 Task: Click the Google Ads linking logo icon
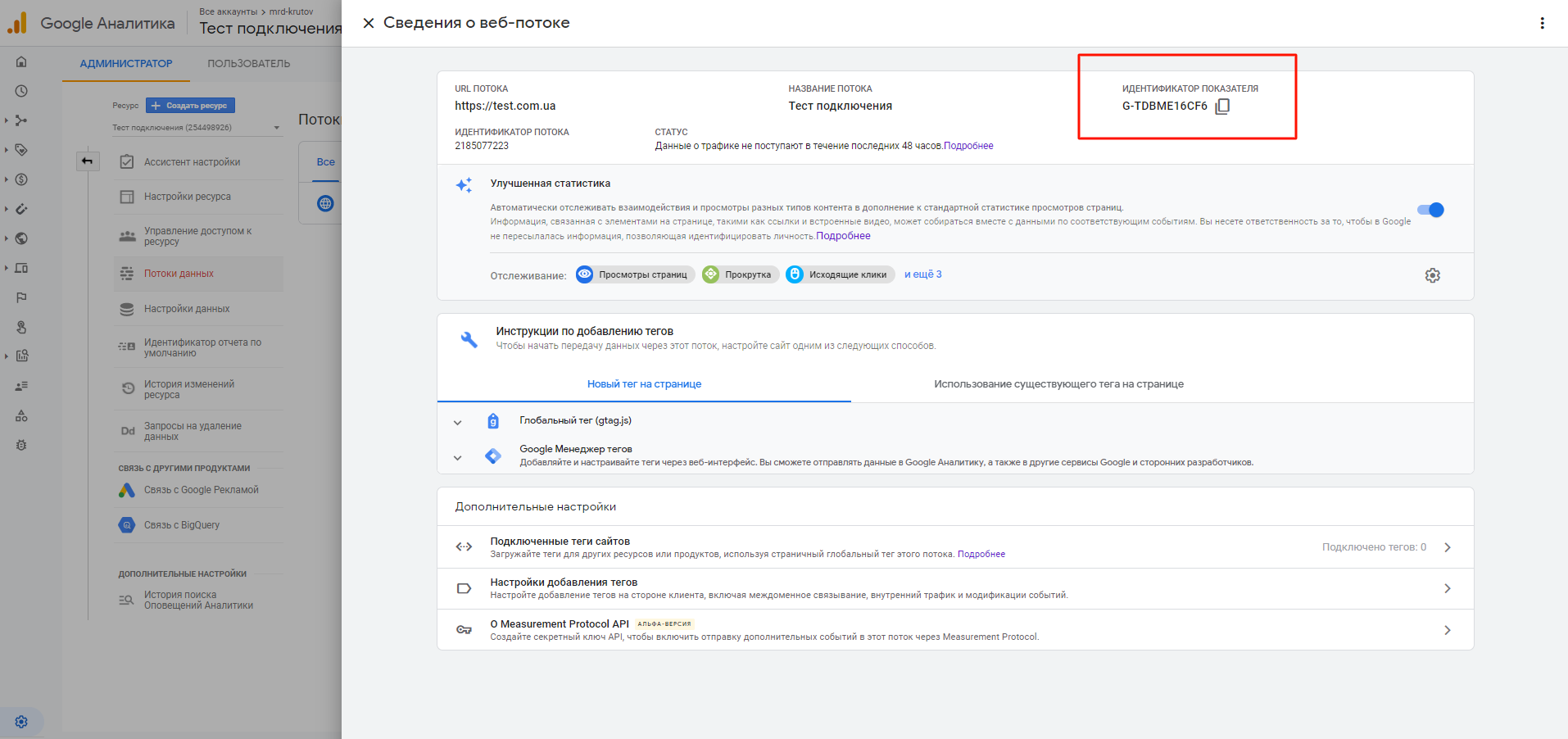(x=126, y=490)
